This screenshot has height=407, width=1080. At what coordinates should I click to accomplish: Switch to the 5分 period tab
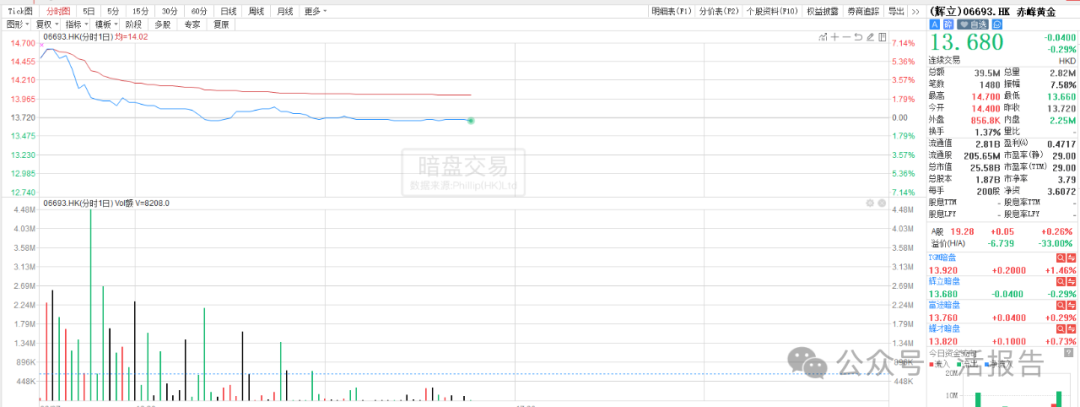pyautogui.click(x=112, y=11)
